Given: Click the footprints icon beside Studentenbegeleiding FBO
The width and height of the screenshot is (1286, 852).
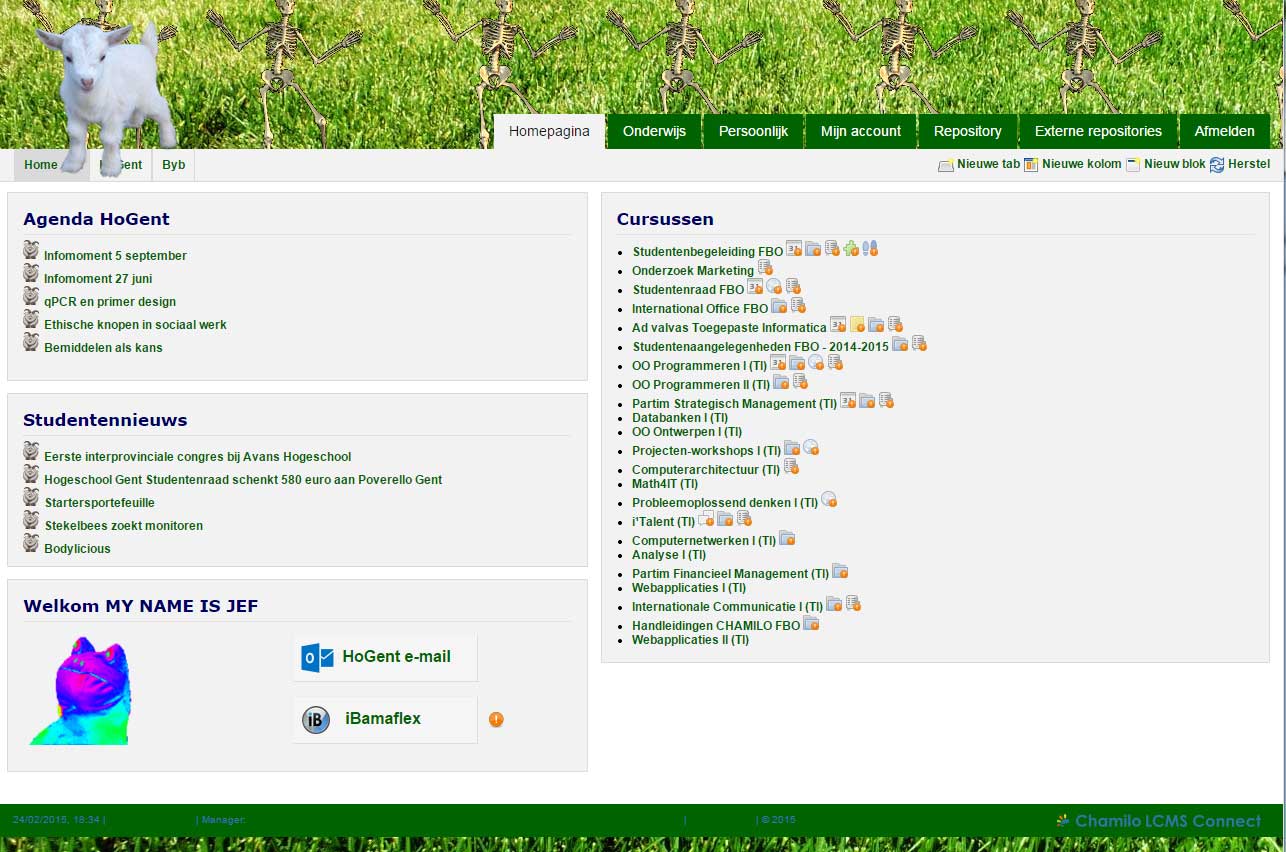Looking at the screenshot, I should coord(870,248).
